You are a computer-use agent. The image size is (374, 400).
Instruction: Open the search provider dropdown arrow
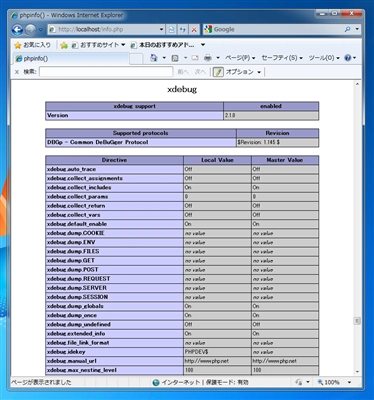point(357,29)
